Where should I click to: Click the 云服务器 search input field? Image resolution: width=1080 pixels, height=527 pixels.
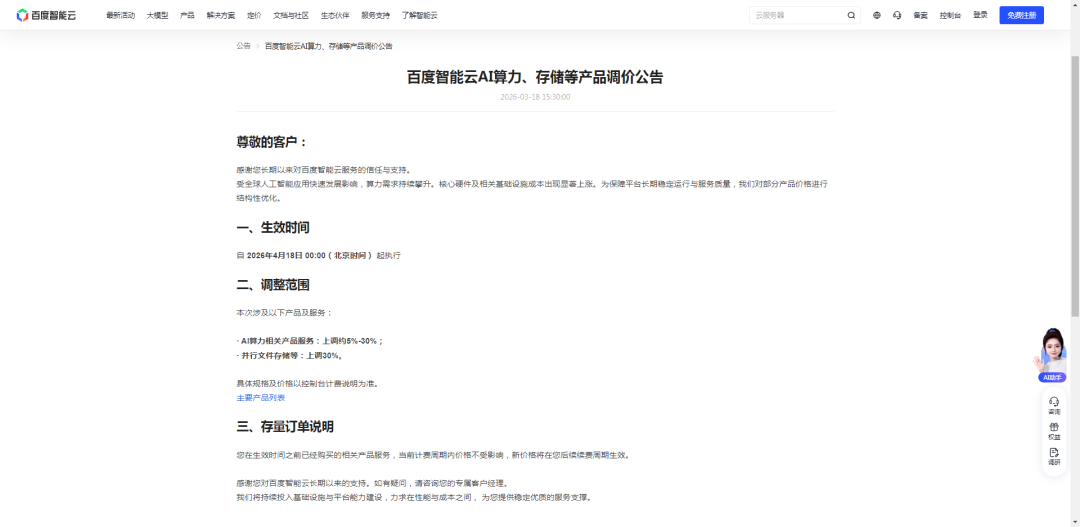point(795,15)
